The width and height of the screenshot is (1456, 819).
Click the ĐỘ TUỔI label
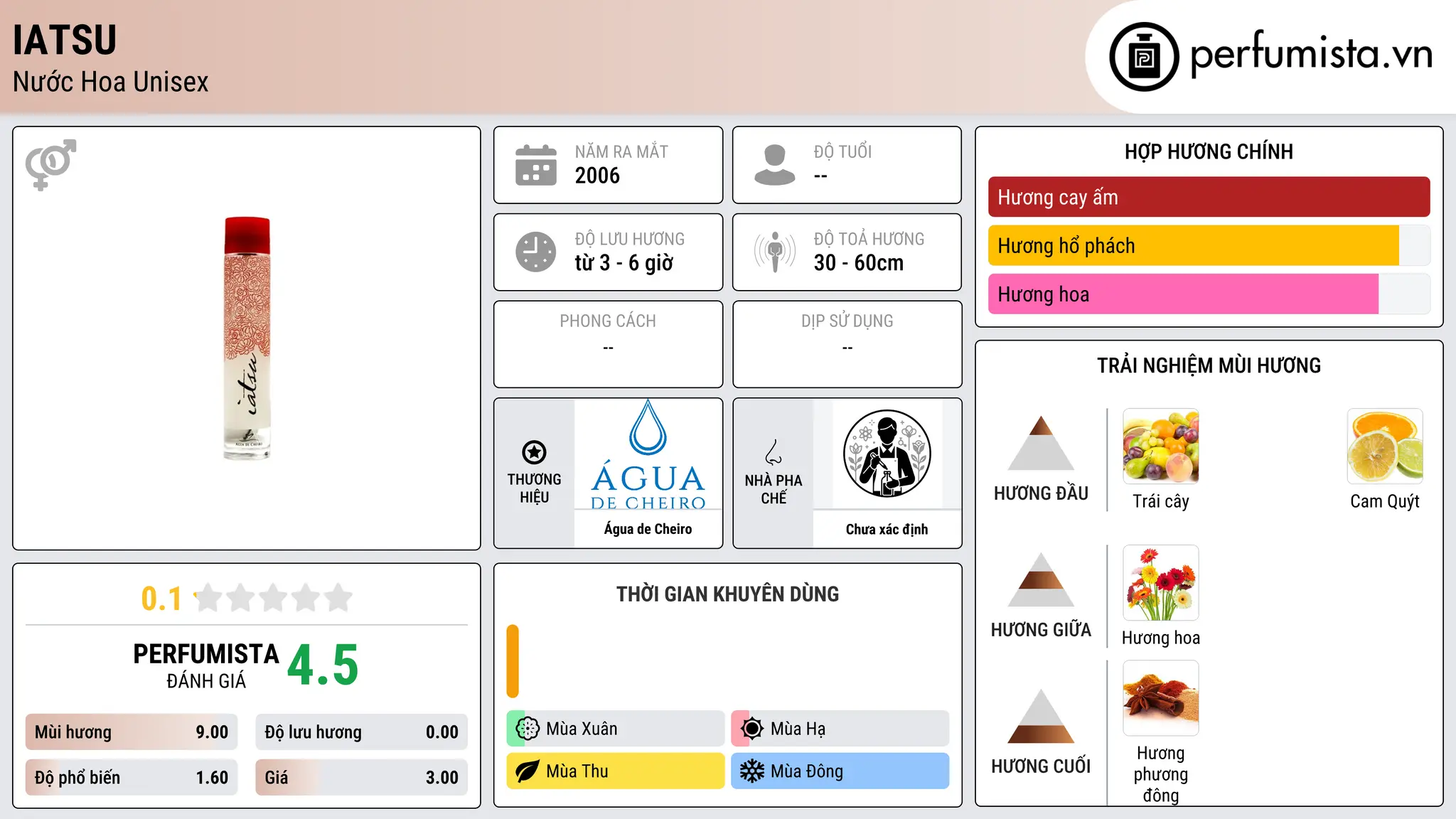pyautogui.click(x=842, y=151)
